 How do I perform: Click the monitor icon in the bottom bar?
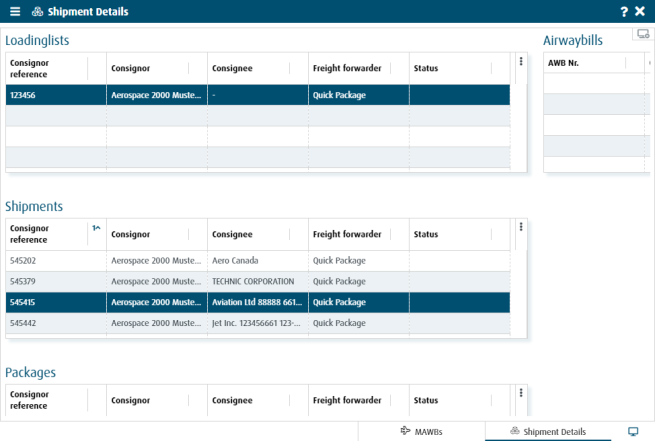pos(633,431)
